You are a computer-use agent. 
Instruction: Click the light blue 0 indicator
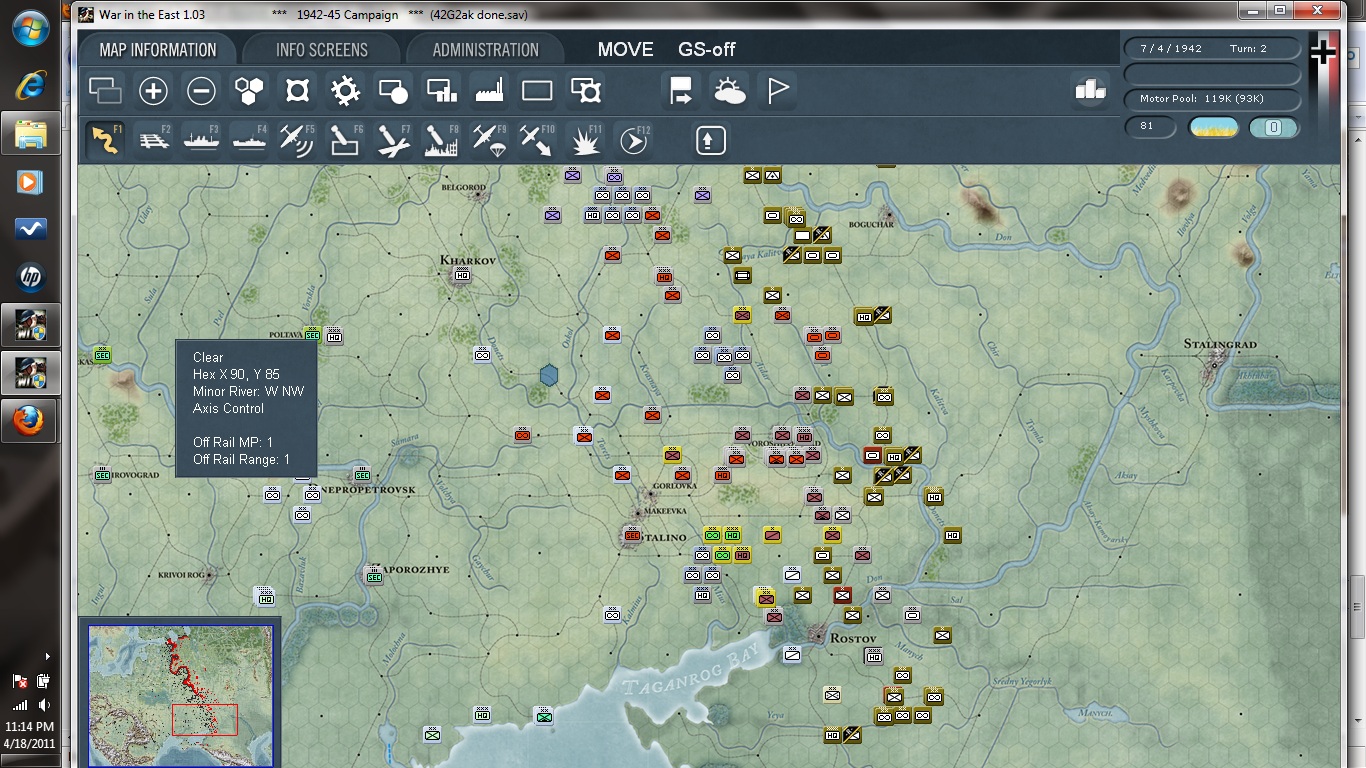coord(1274,127)
